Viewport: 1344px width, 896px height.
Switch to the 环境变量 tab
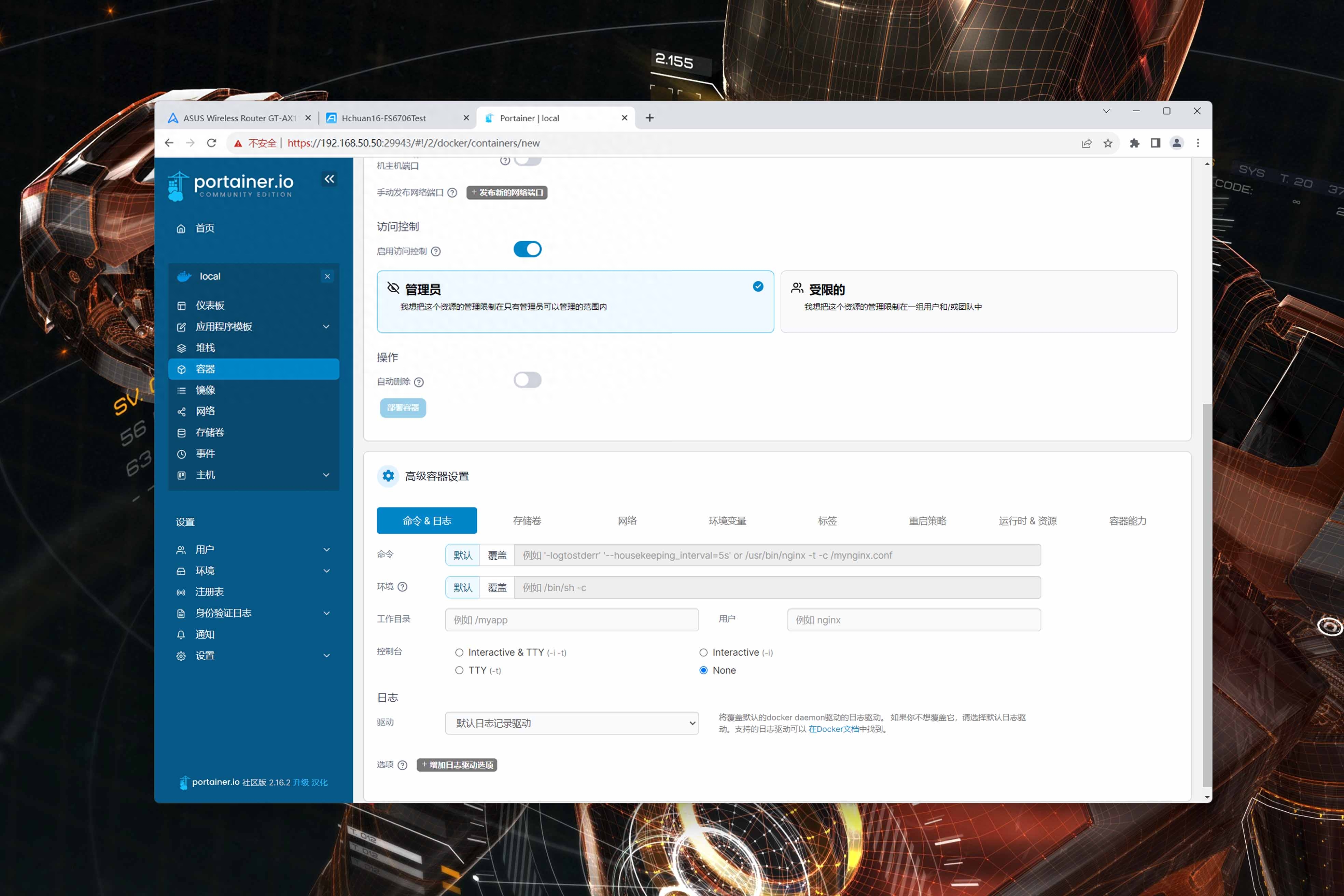pyautogui.click(x=727, y=521)
